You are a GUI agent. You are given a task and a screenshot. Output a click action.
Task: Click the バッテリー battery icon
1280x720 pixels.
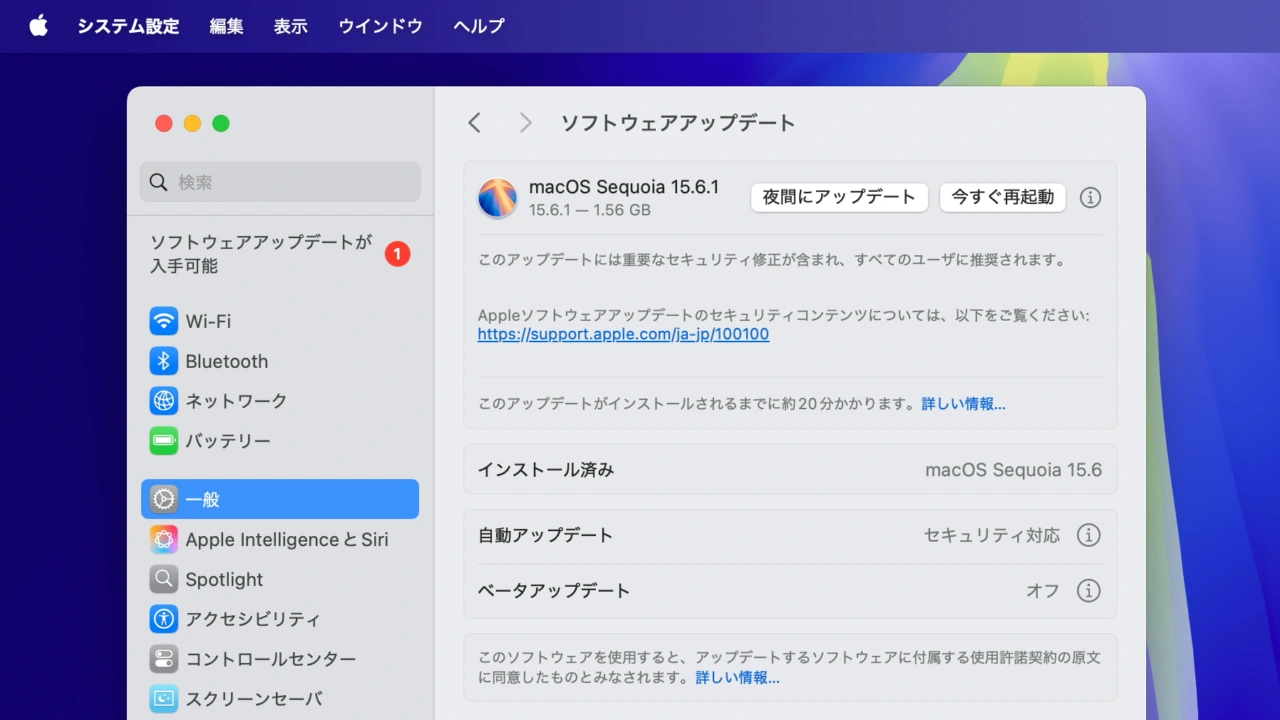coord(163,441)
